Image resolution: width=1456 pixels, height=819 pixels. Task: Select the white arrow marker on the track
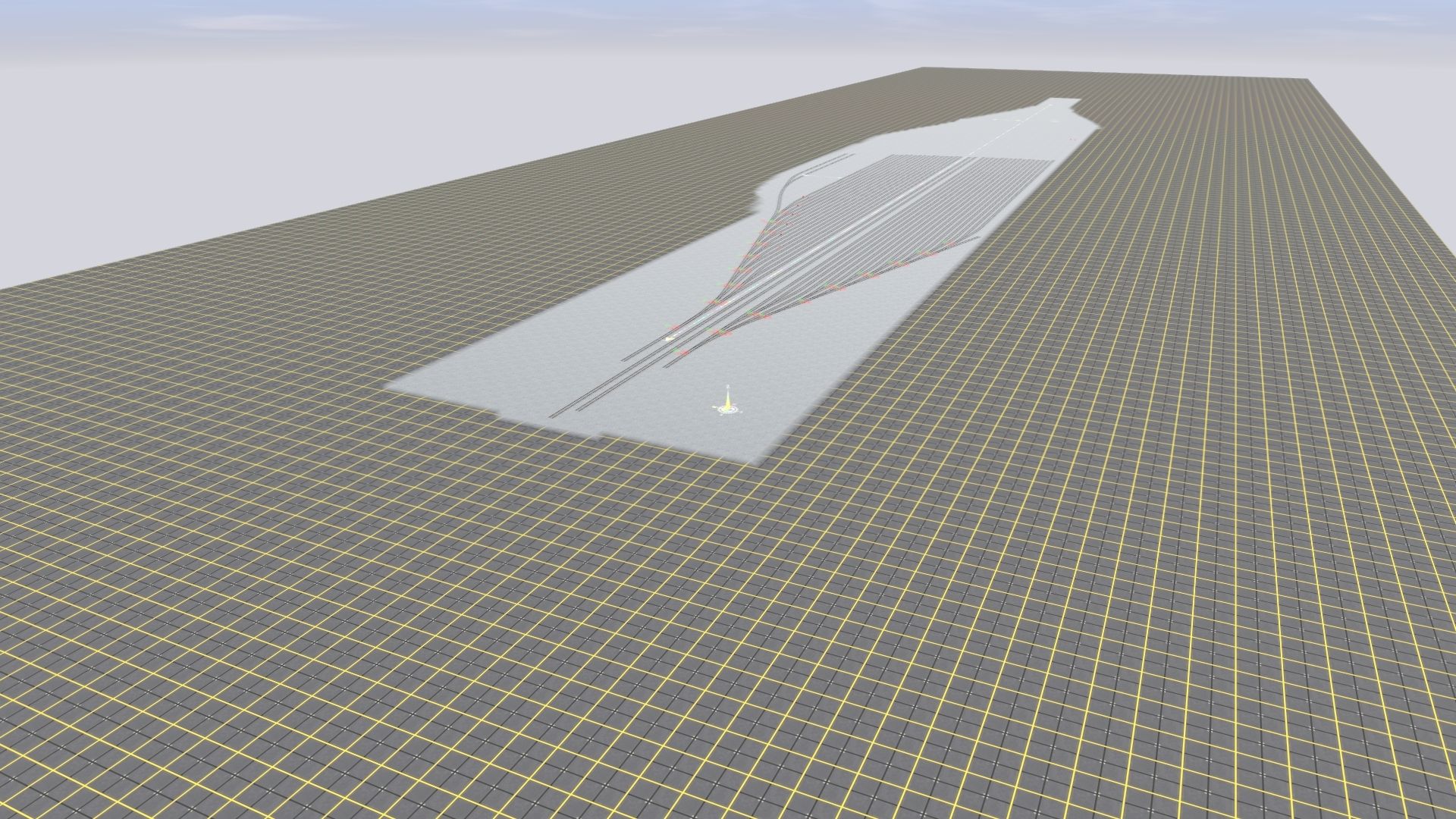[669, 338]
